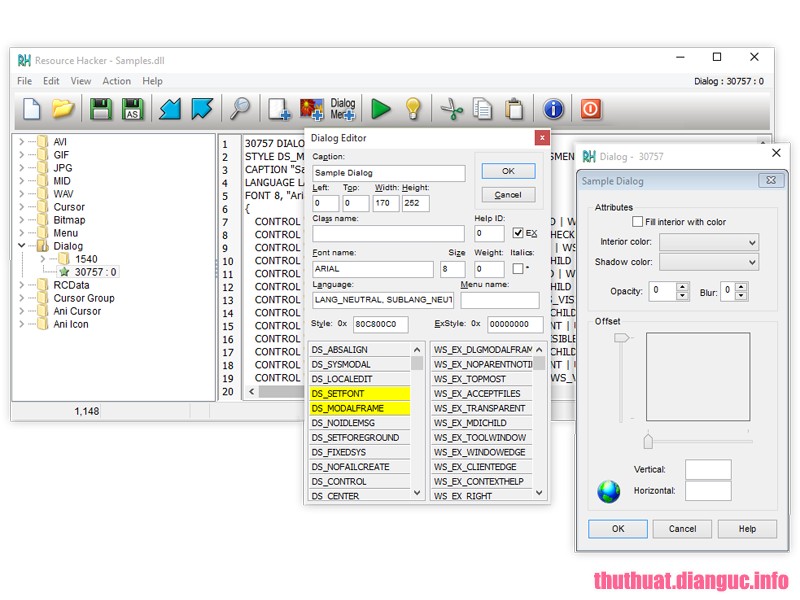The height and width of the screenshot is (600, 800).
Task: Click OK in the Sample Dialog
Action: (618, 529)
